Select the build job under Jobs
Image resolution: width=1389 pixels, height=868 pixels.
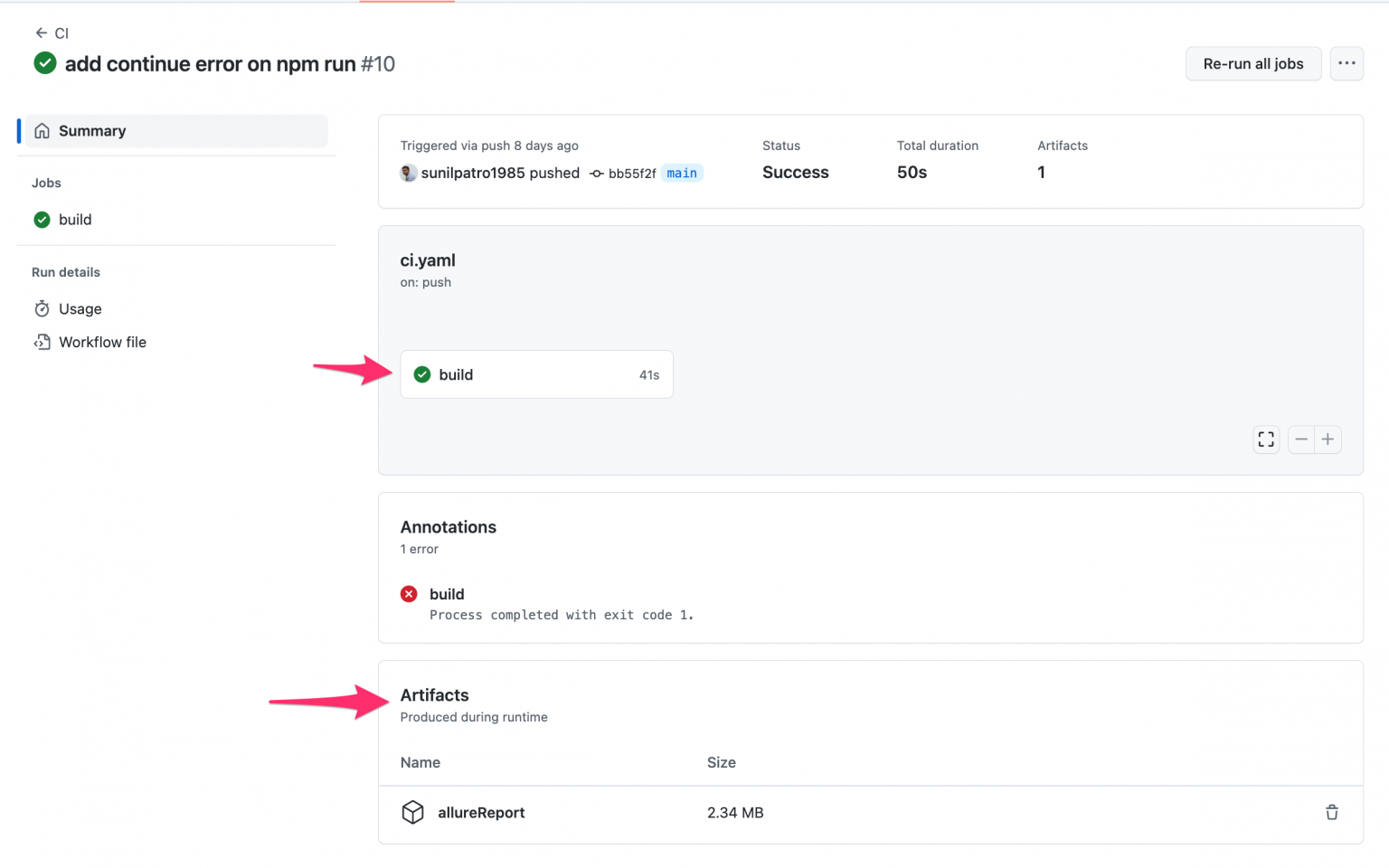point(76,219)
